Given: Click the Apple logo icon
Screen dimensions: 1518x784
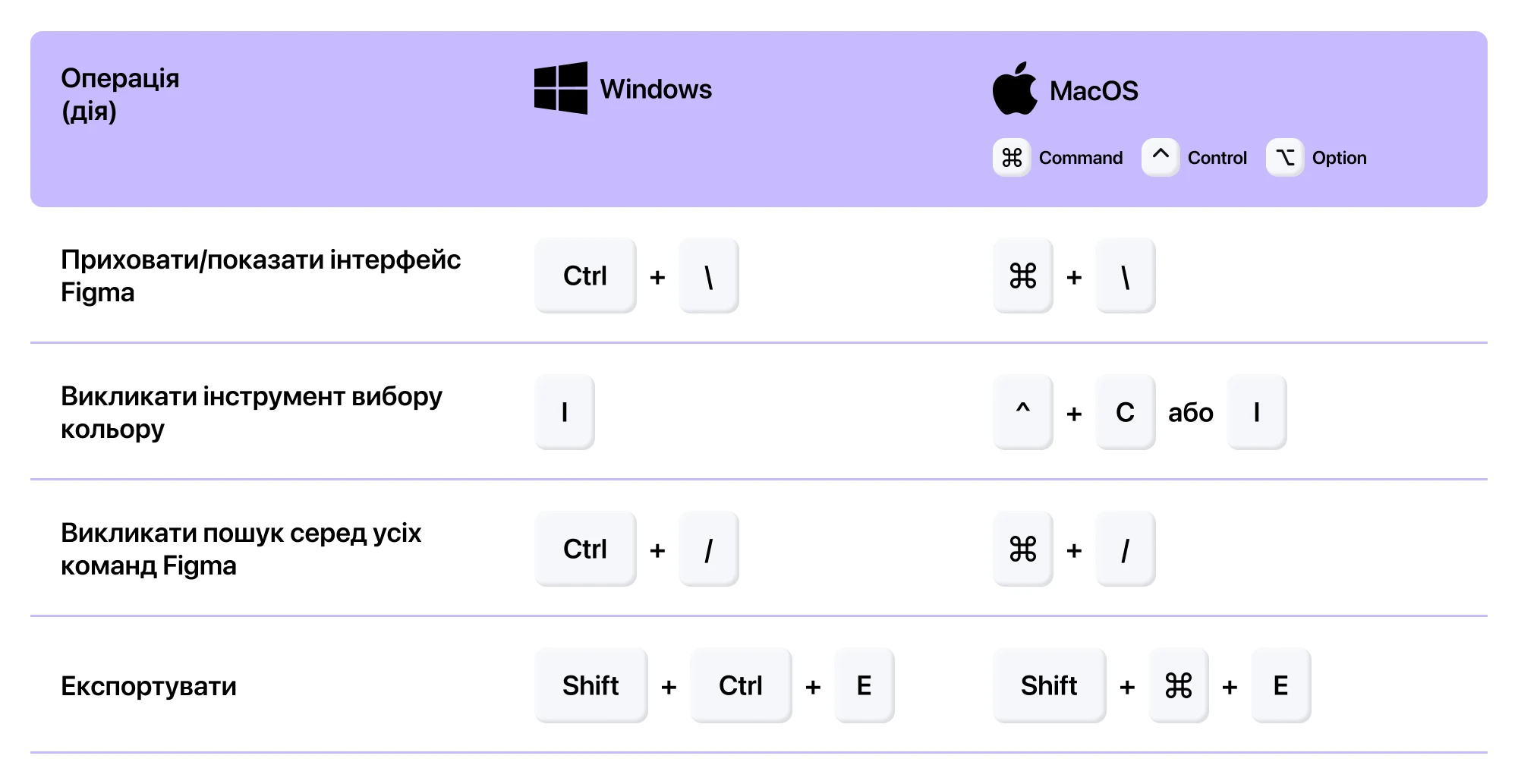Looking at the screenshot, I should click(x=1015, y=89).
